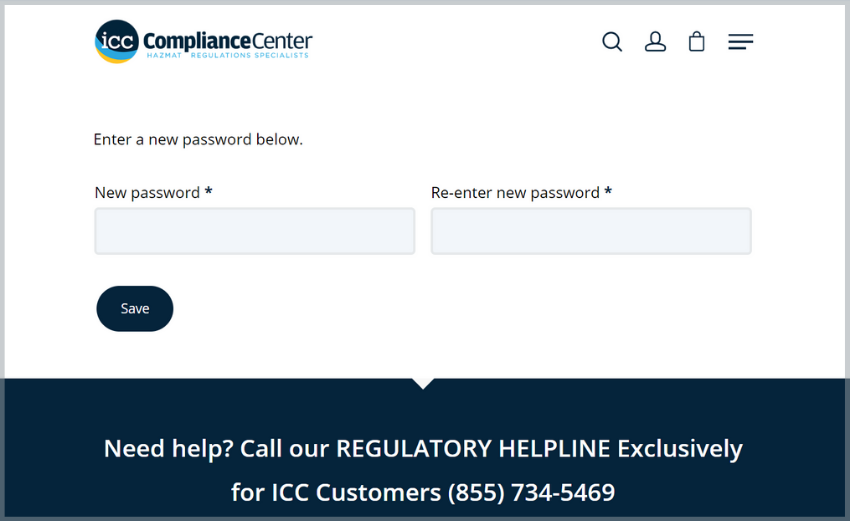Click the ComplianceCenter wordmark

[228, 40]
